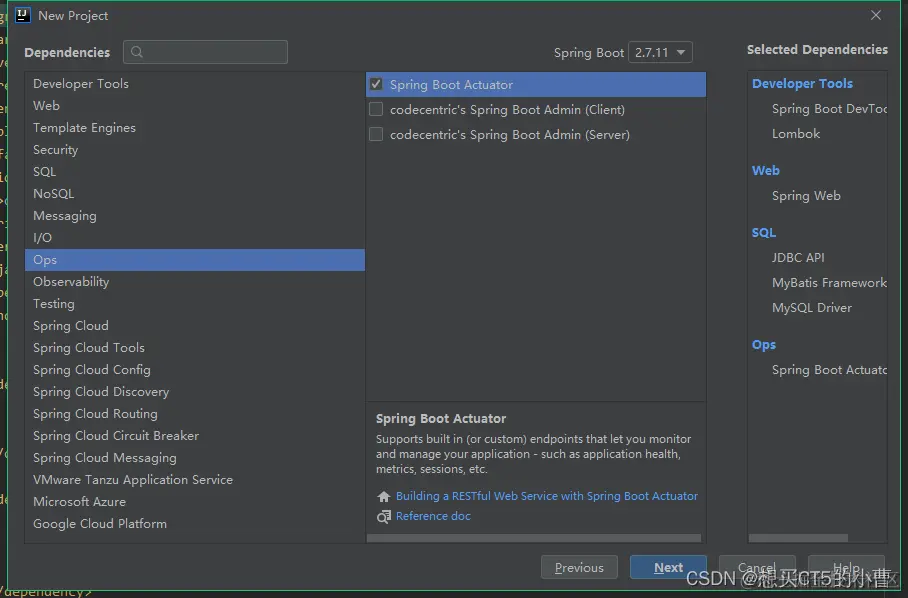Select the Web category
The width and height of the screenshot is (908, 598).
195,106
